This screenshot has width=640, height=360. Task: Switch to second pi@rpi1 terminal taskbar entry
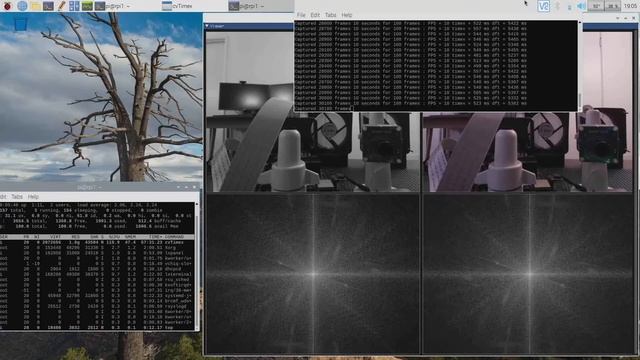point(246,6)
